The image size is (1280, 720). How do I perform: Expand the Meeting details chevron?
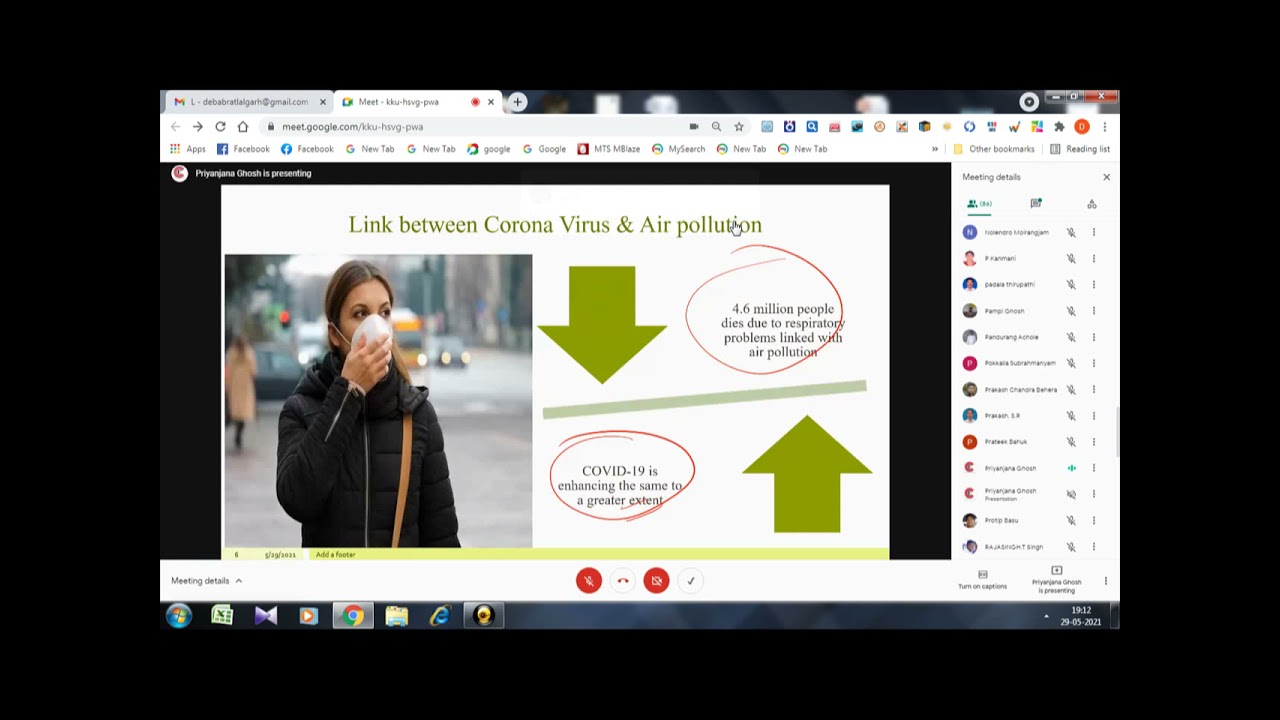[238, 581]
